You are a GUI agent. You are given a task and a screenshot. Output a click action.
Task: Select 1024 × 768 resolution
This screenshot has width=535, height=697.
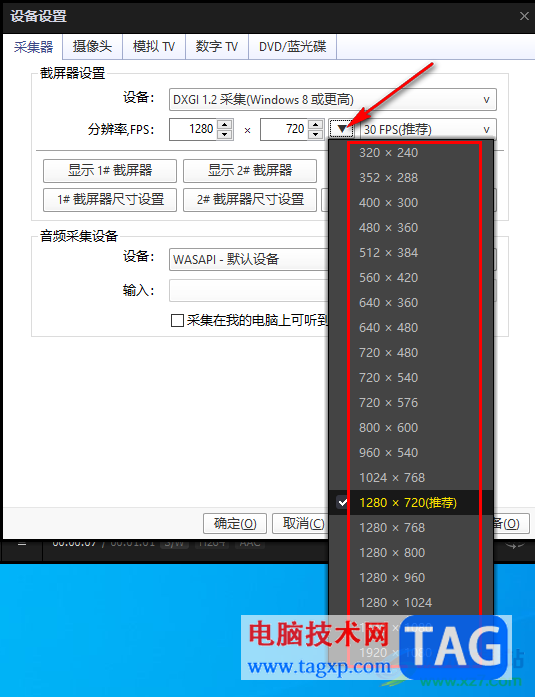(411, 478)
